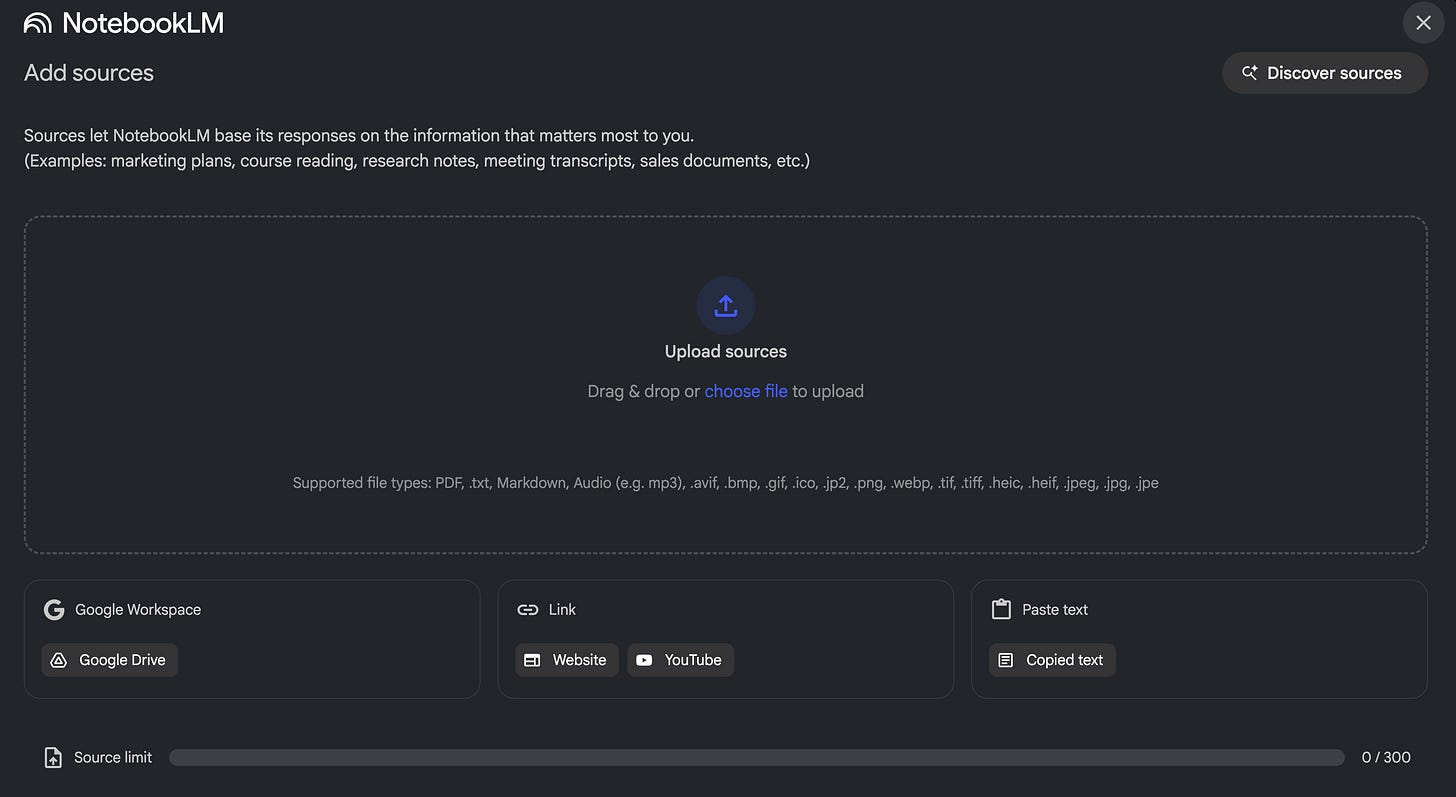Click the Upload sources heading
The width and height of the screenshot is (1456, 797).
click(726, 351)
